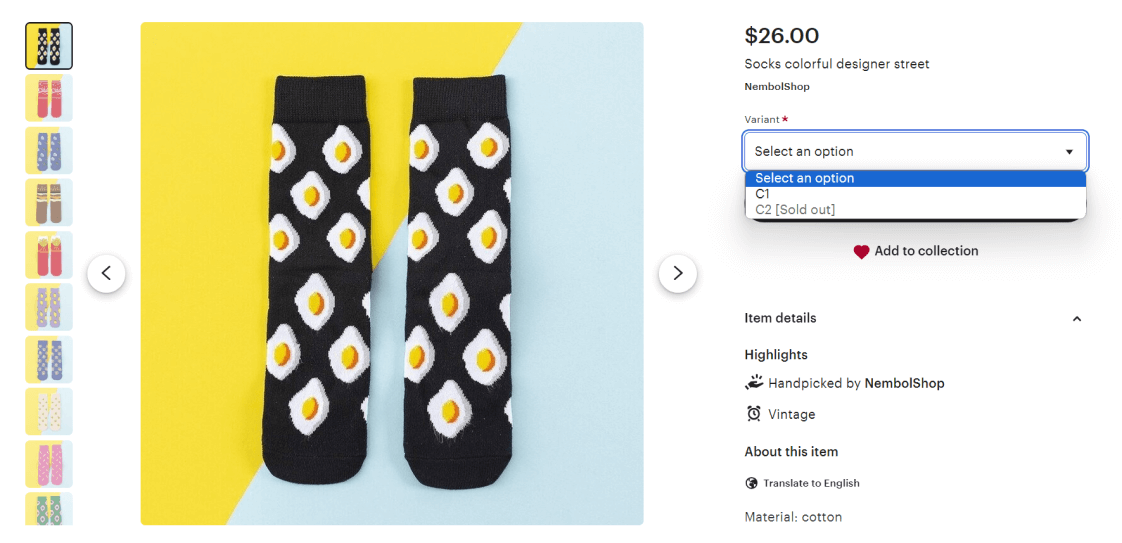
Task: Click the clock icon beside Vintage
Action: (x=754, y=414)
